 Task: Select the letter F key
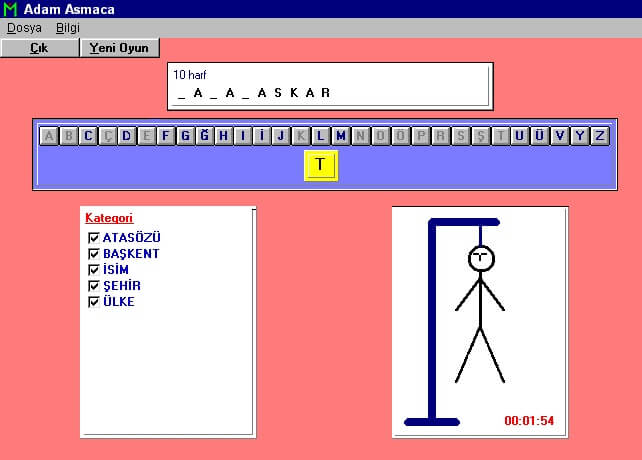coord(166,136)
